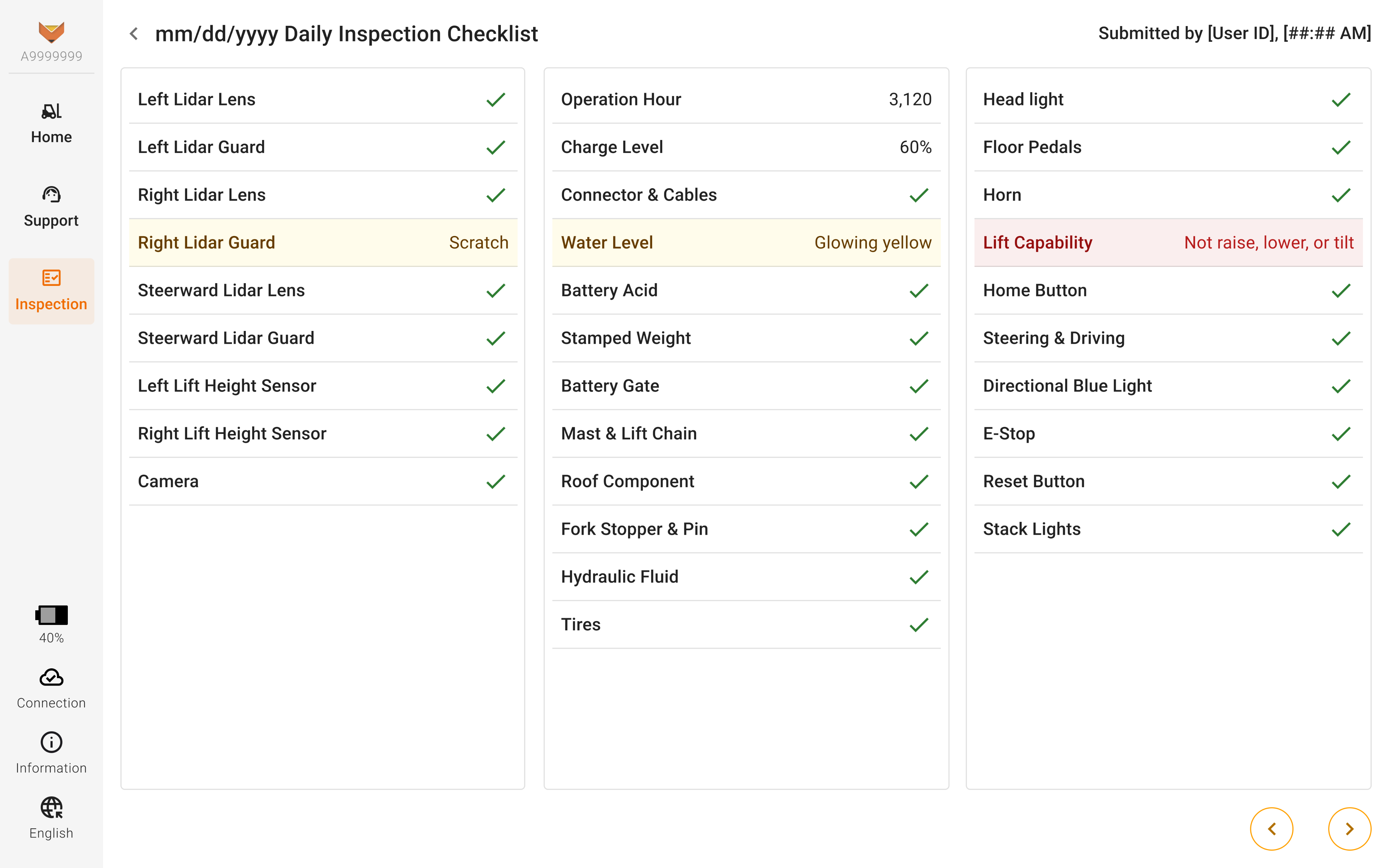The width and height of the screenshot is (1389, 868).
Task: Change language via English globe icon
Action: [x=51, y=807]
